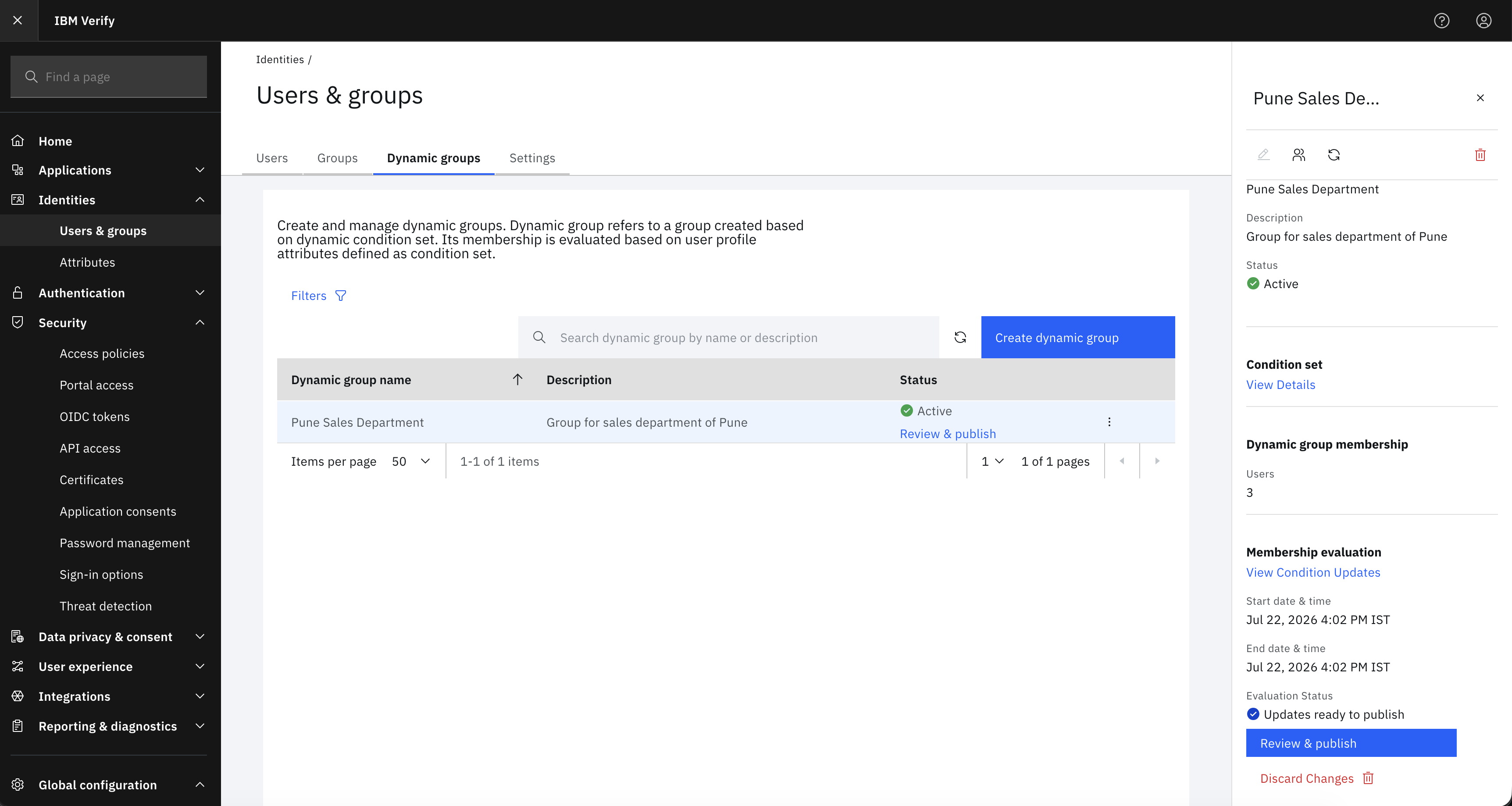Open the row overflow menu for Pune Sales Department
The height and width of the screenshot is (806, 1512).
tap(1109, 422)
